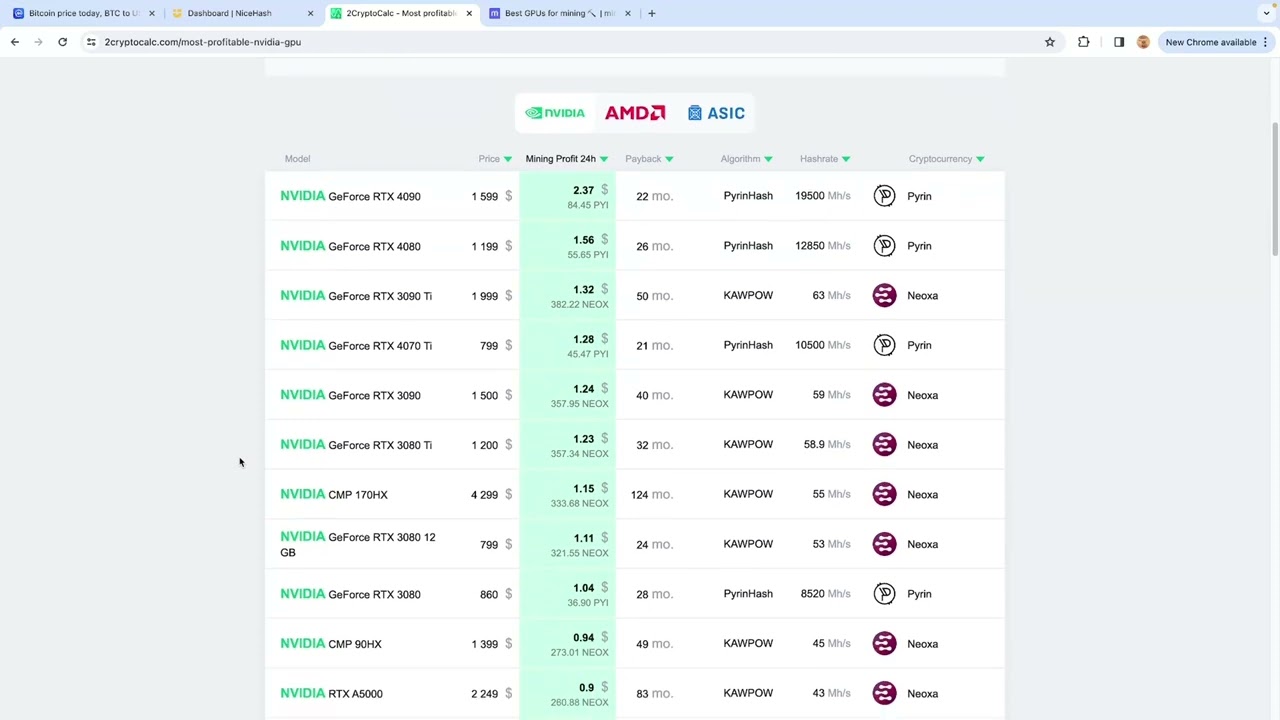Bookmark this page with the star icon
Screen dimensions: 1280x720
tap(1050, 42)
